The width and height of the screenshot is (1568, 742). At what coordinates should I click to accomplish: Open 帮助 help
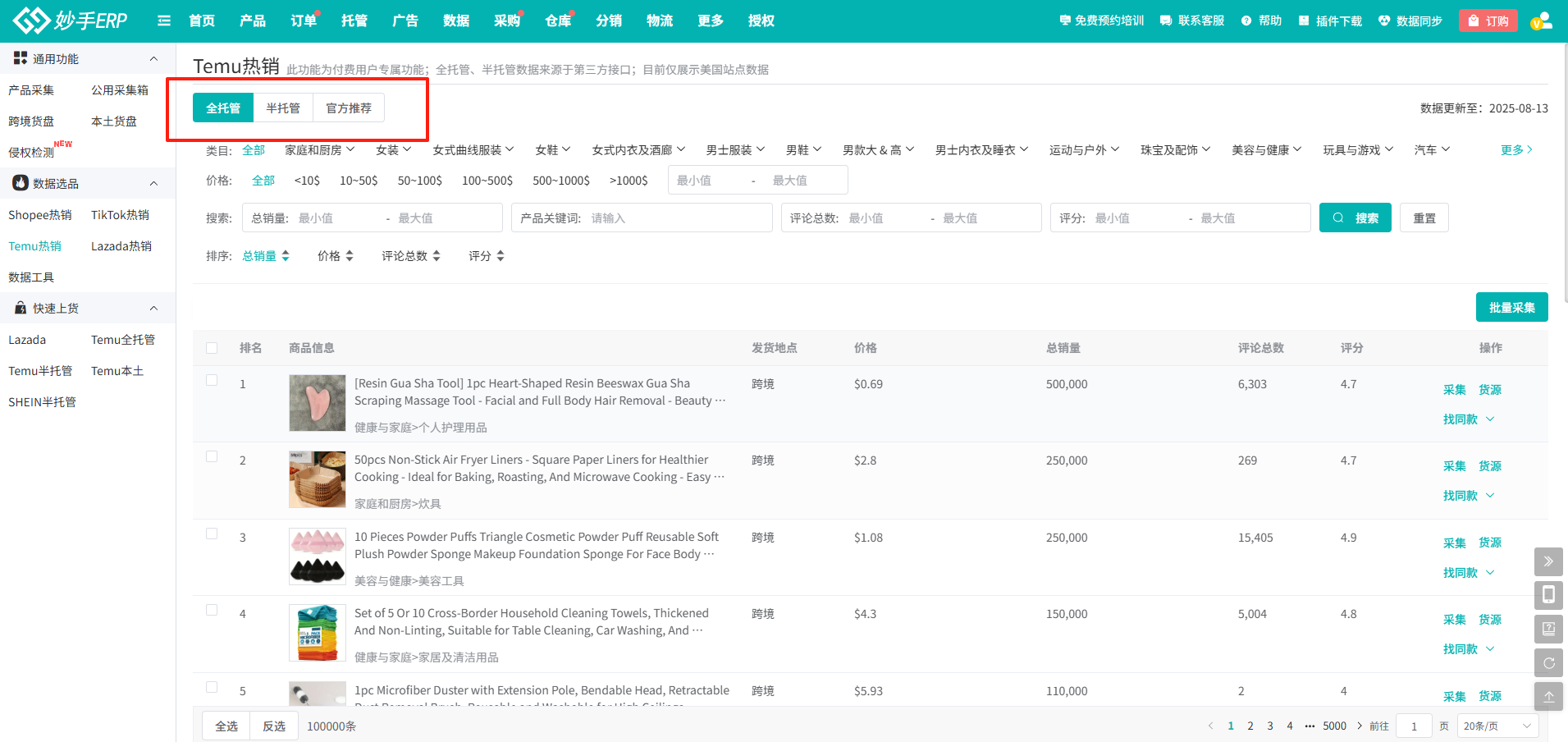(1261, 21)
